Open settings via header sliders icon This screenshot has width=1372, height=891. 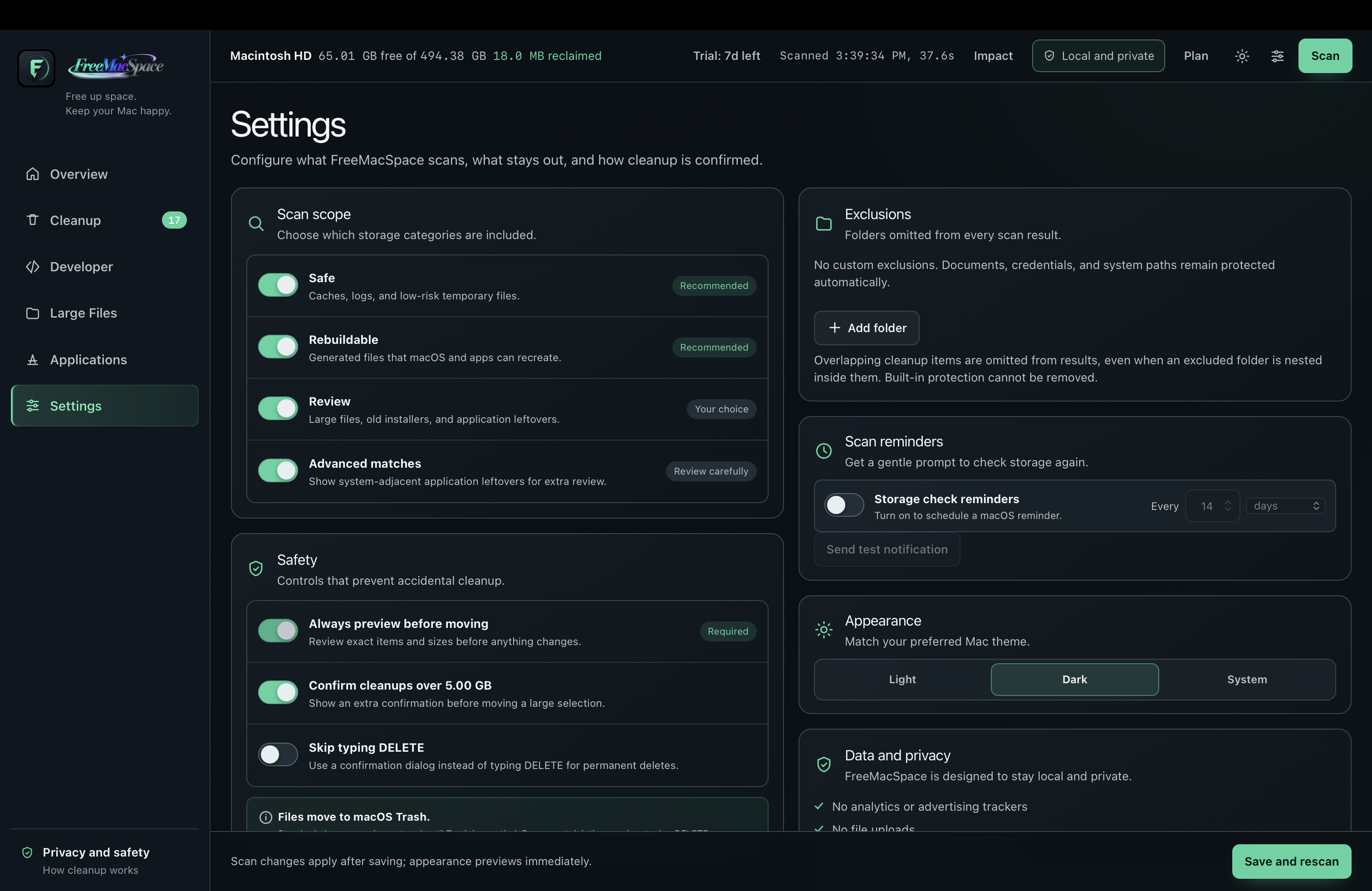point(1278,56)
